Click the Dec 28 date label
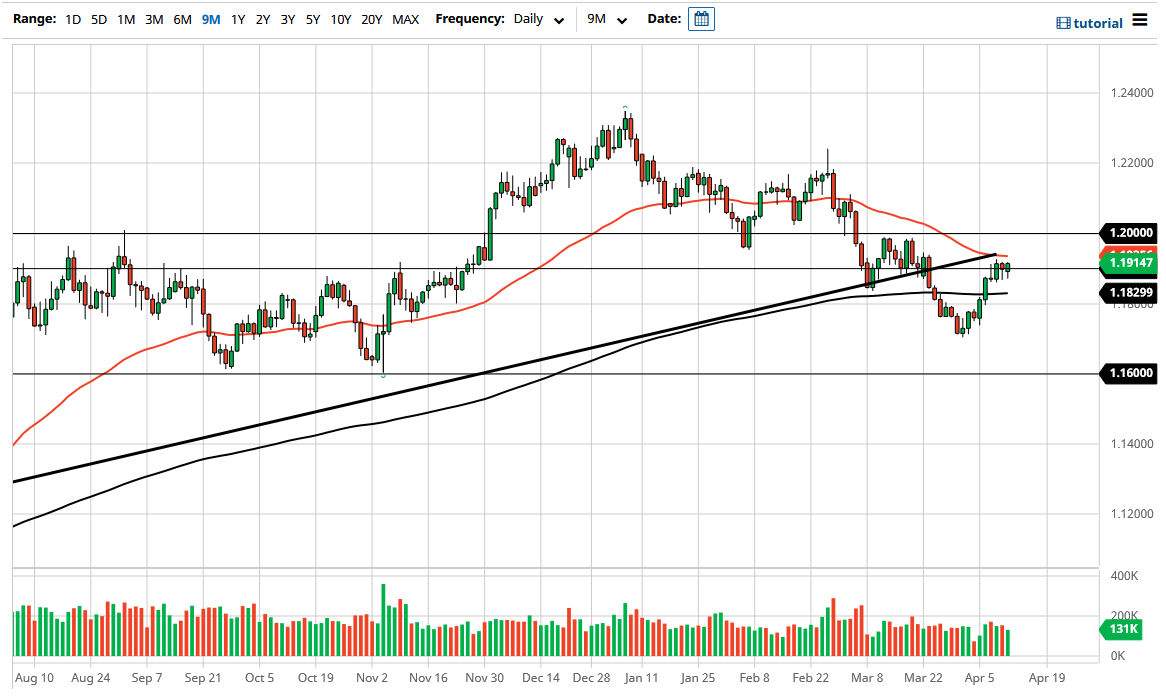The image size is (1166, 697). [x=591, y=678]
